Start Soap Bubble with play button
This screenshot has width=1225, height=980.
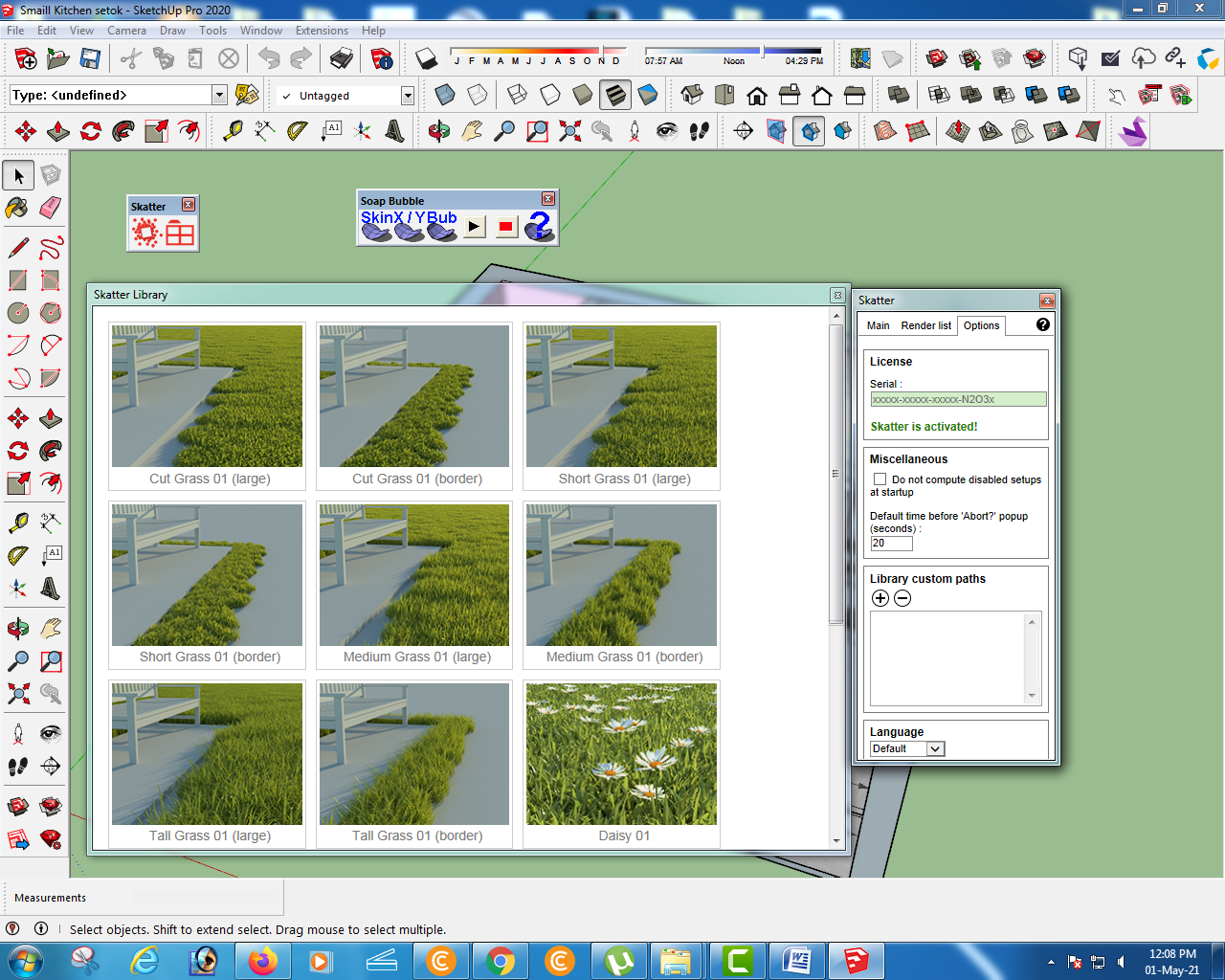tap(475, 227)
